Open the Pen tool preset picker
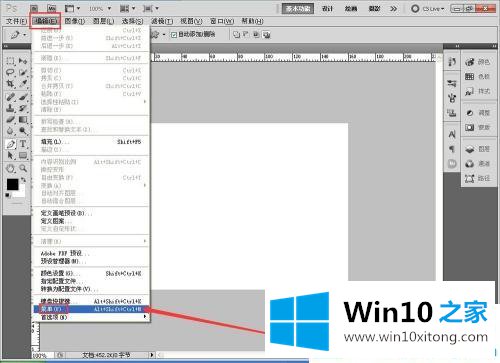 click(x=17, y=35)
